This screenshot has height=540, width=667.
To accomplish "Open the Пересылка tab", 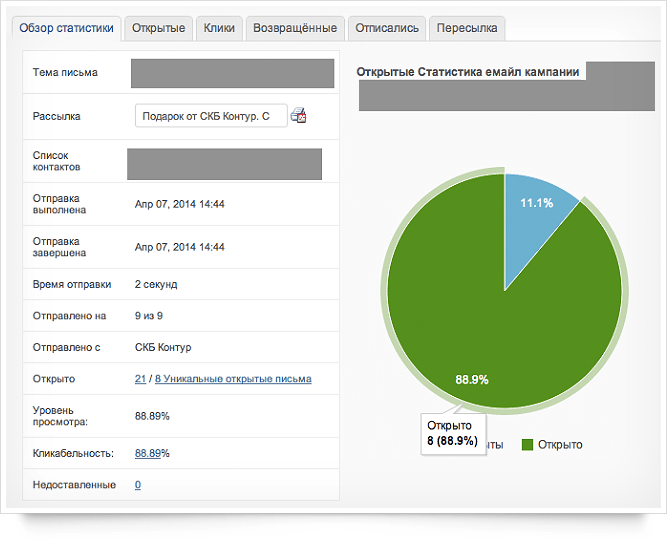I will [467, 29].
